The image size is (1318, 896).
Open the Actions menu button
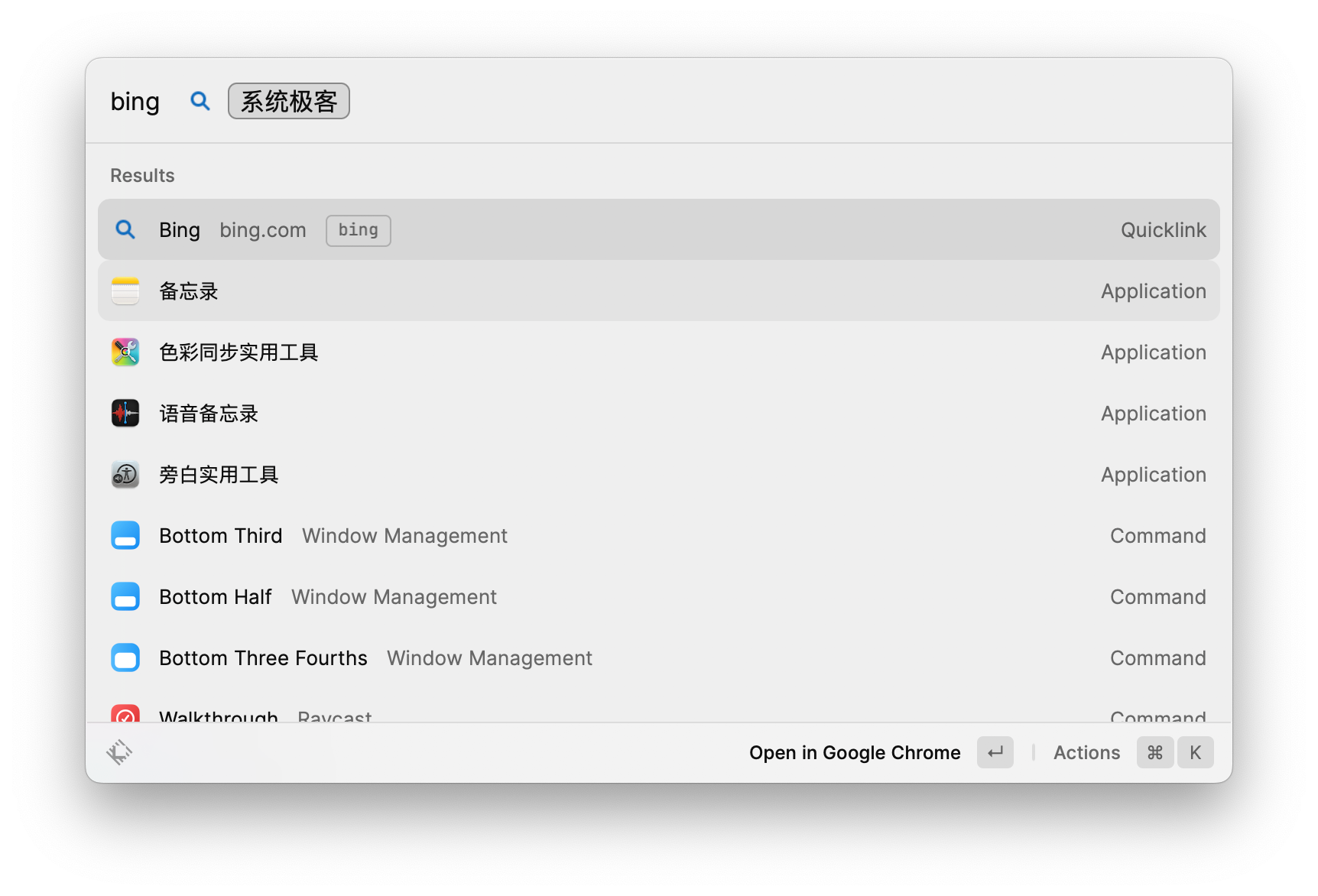[x=1086, y=752]
